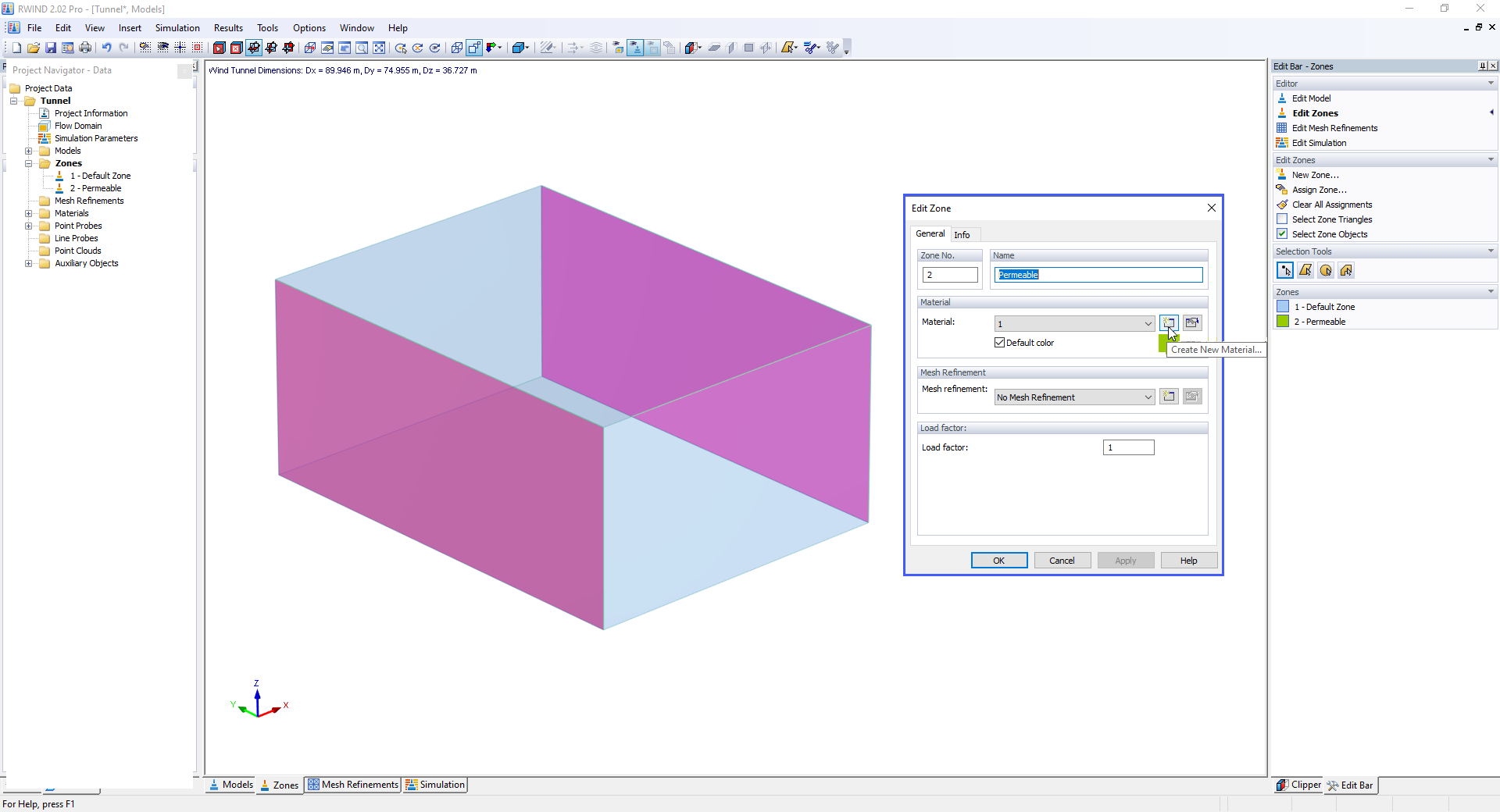Open Edit Simulation editor
The image size is (1500, 812).
pyautogui.click(x=1319, y=143)
